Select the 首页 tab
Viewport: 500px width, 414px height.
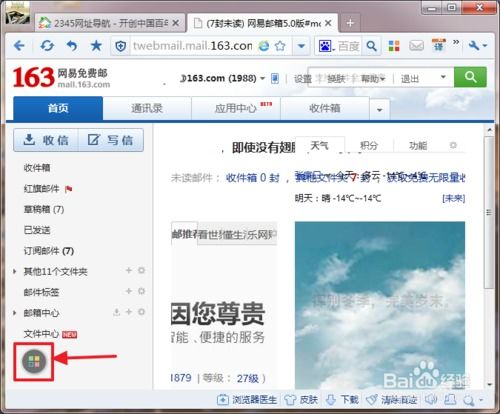pyautogui.click(x=58, y=108)
